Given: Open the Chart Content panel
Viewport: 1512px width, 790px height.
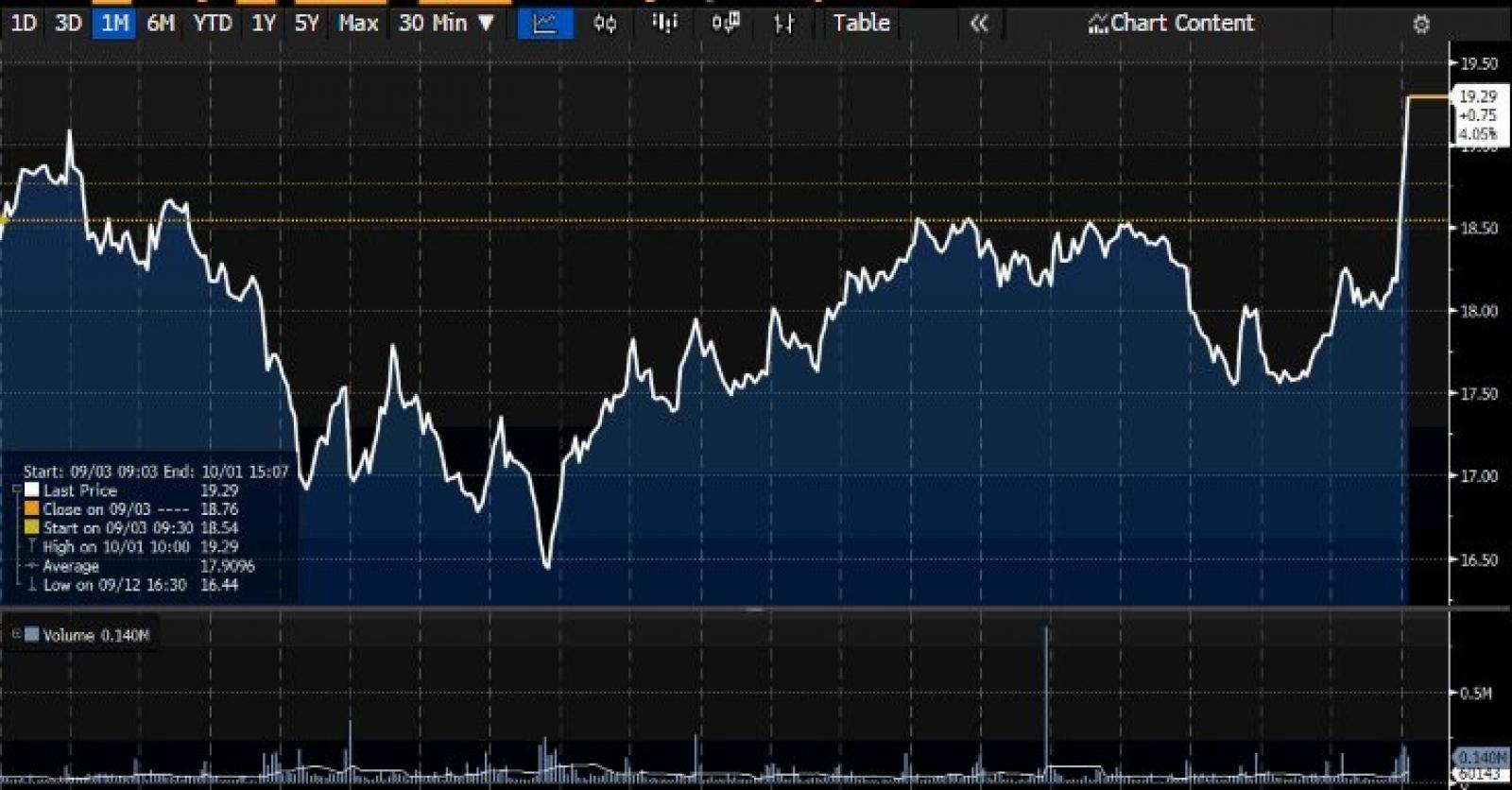Looking at the screenshot, I should pyautogui.click(x=1171, y=24).
